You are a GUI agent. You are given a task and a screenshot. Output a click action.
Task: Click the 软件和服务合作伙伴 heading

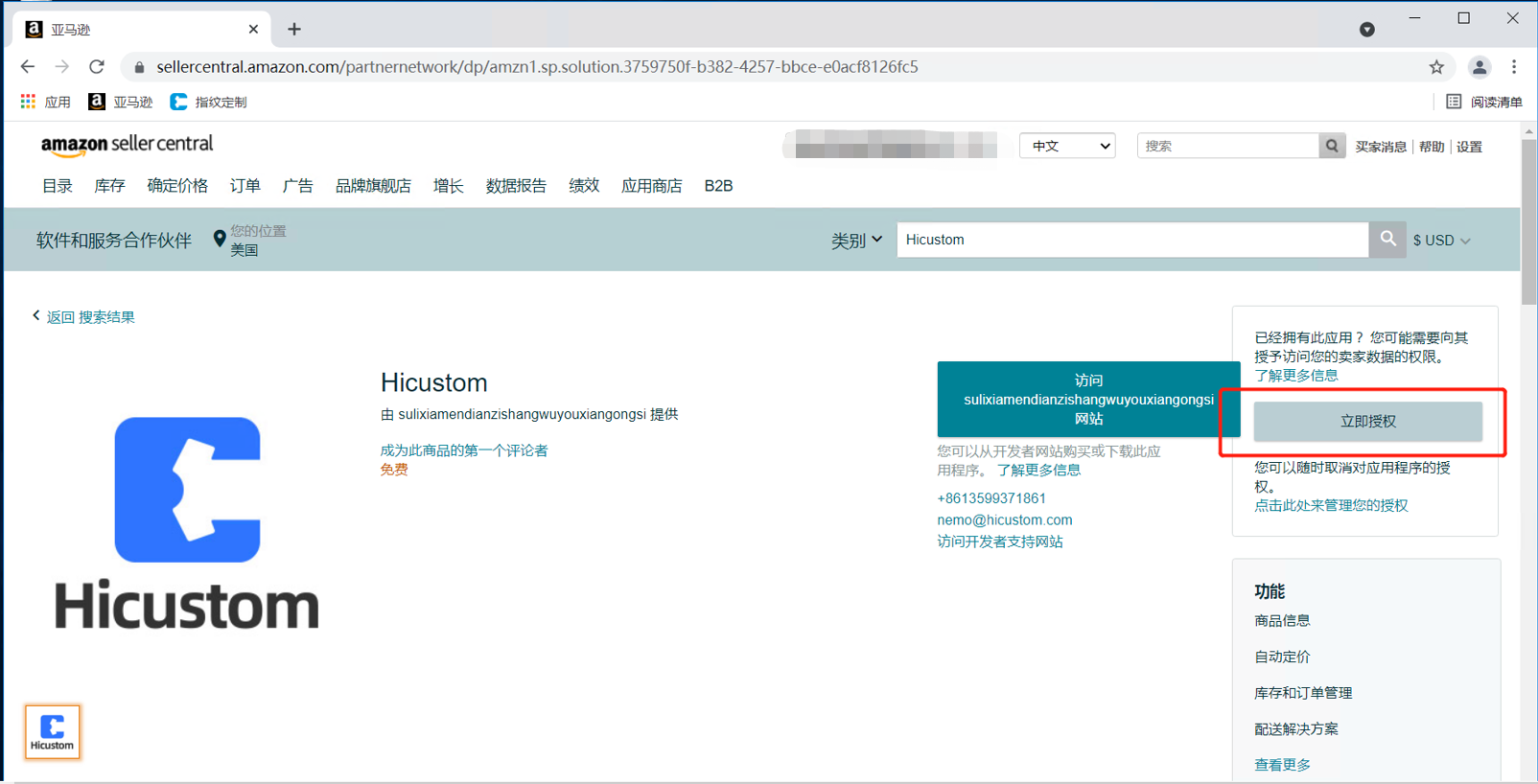(x=114, y=241)
